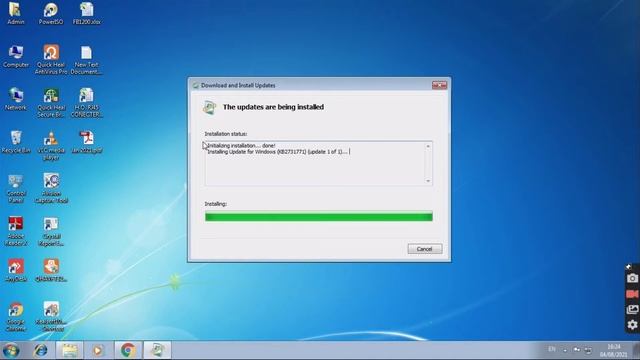This screenshot has width=640, height=360.
Task: Open the Crystal Report desktop shortcut
Action: [51, 231]
